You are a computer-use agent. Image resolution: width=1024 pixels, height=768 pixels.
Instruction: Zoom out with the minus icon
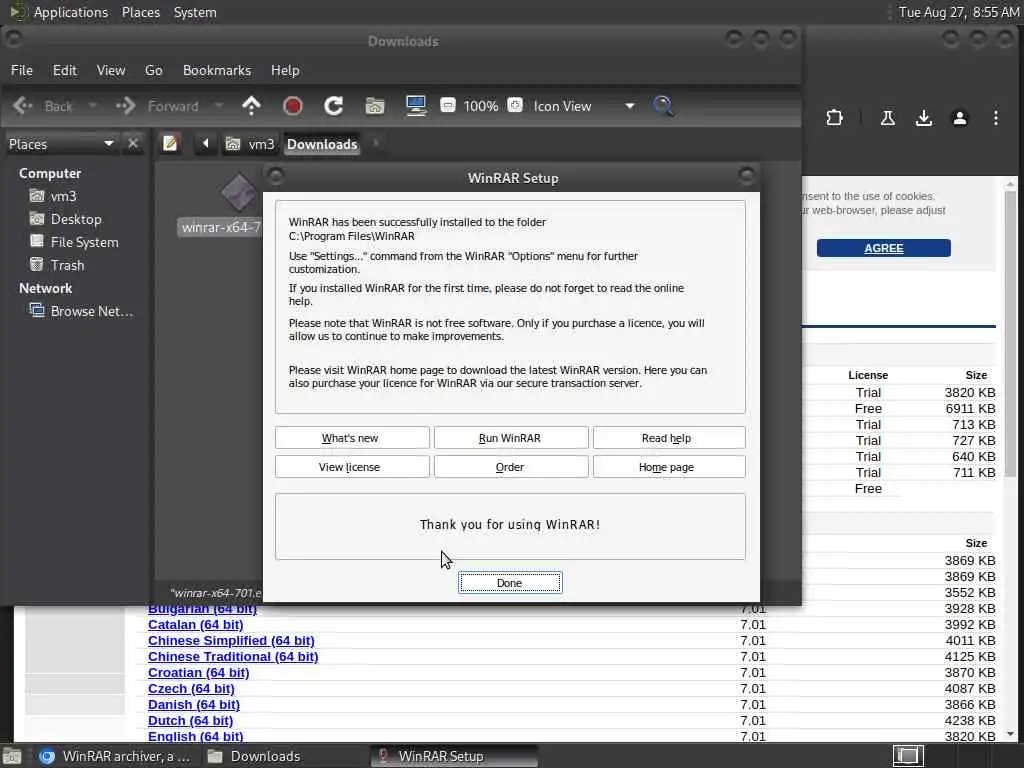tap(448, 105)
